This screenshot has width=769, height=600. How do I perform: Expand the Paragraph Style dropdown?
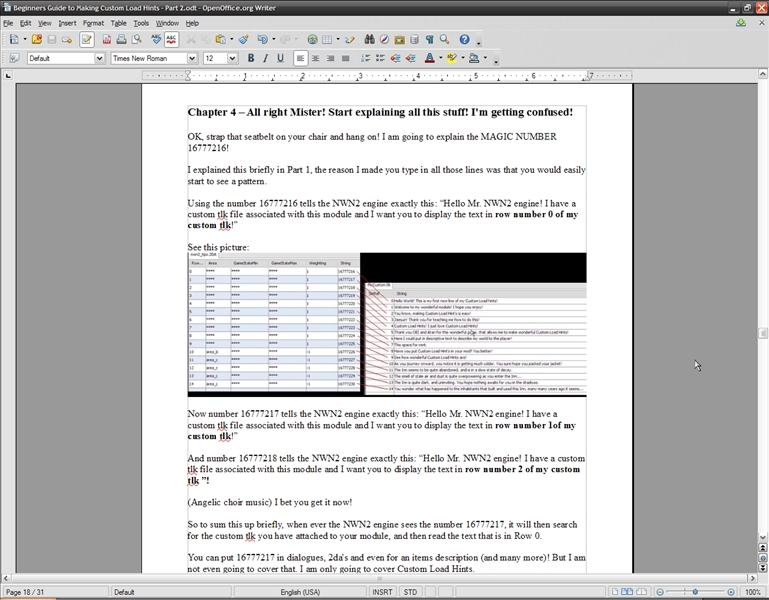(x=99, y=59)
